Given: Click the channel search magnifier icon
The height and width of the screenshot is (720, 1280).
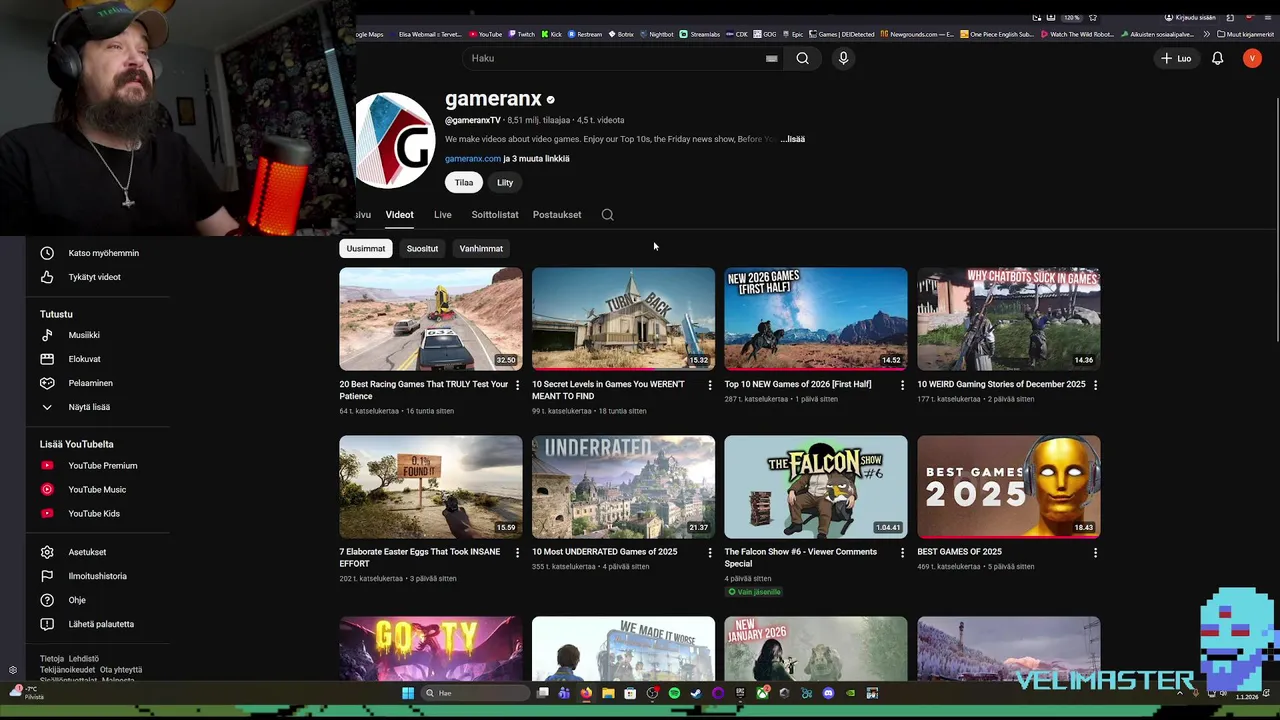Looking at the screenshot, I should [607, 214].
